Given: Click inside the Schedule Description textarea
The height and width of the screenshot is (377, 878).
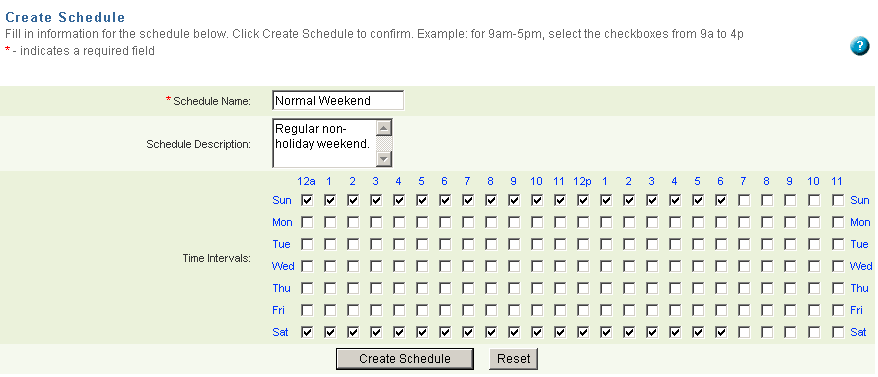Looking at the screenshot, I should coord(325,143).
